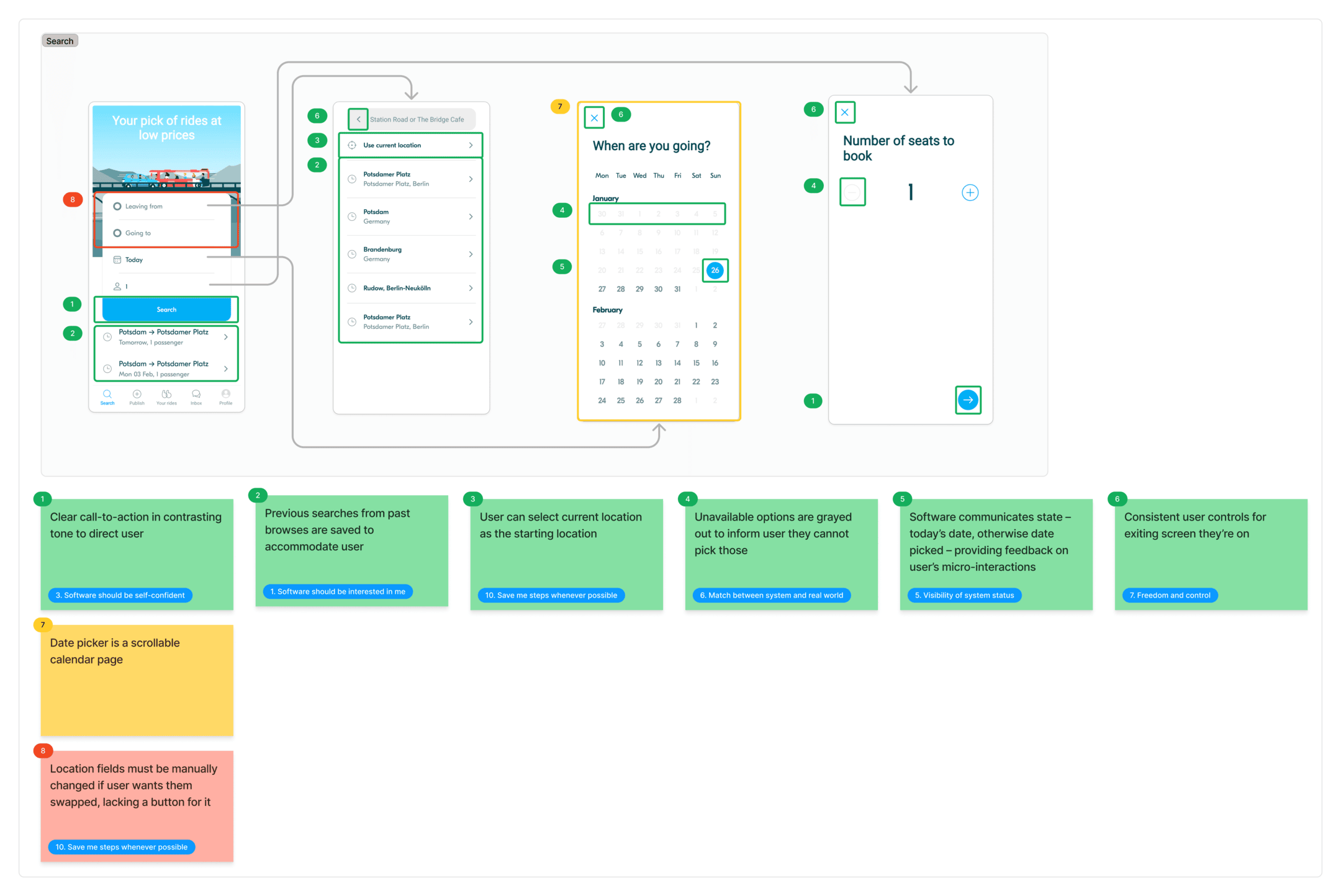Expand 'Use current location' chevron

(x=471, y=145)
